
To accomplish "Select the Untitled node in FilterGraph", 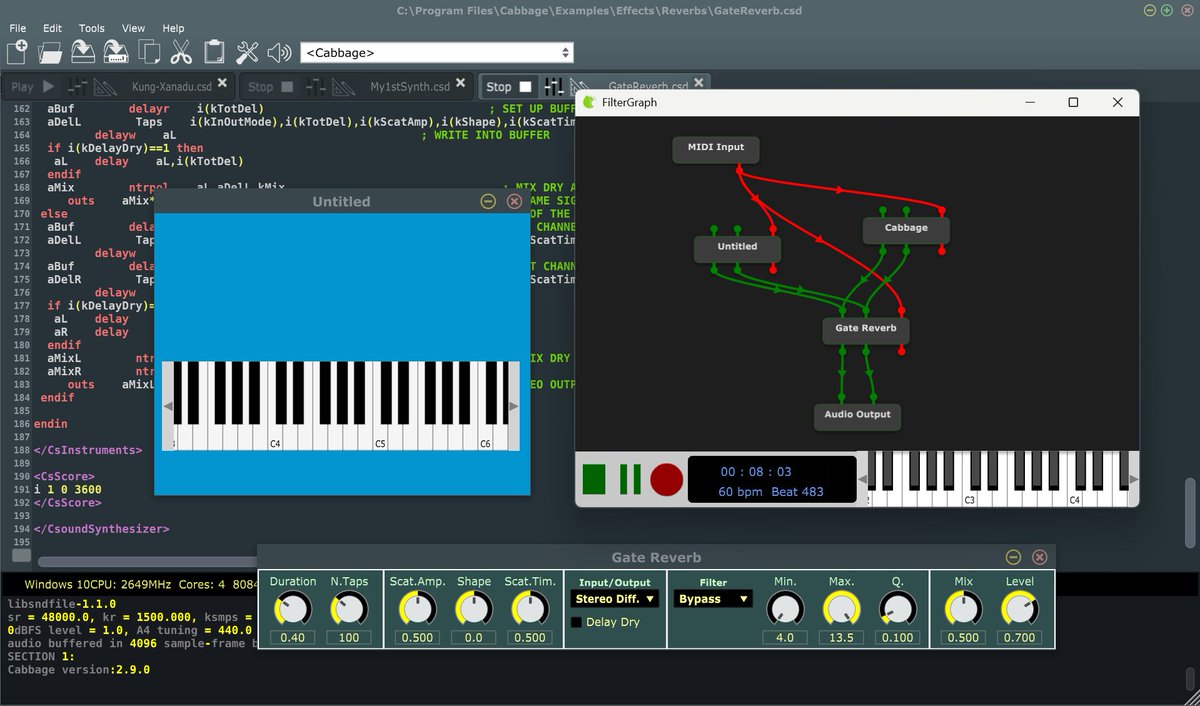I will pos(737,247).
